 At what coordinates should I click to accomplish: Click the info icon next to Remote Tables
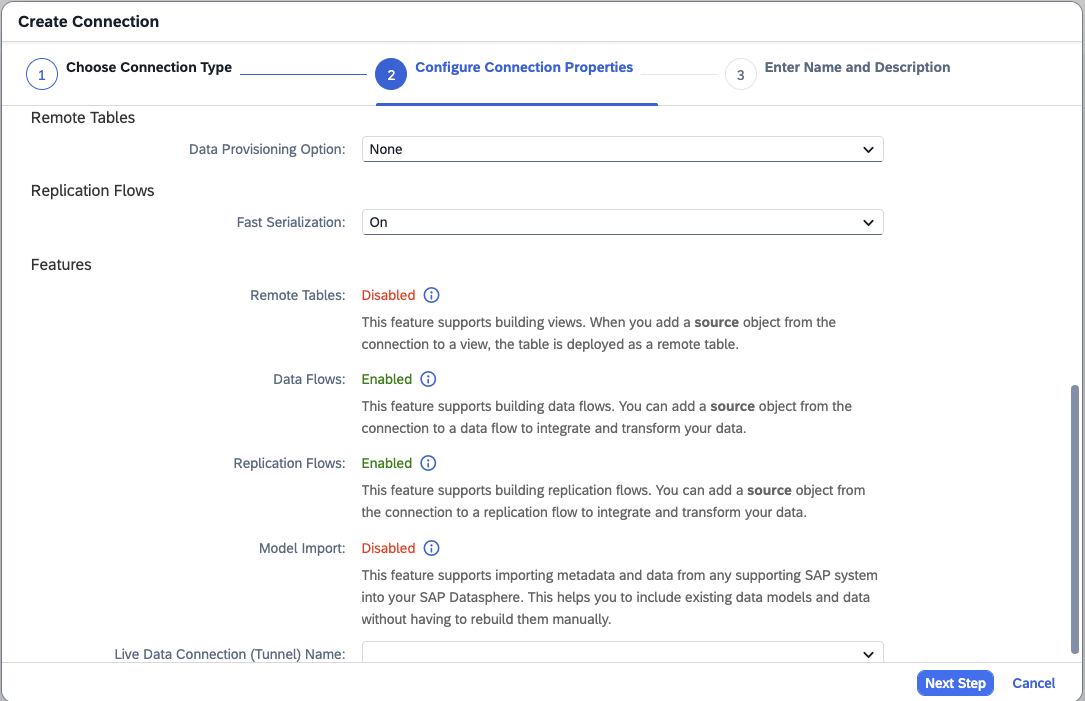pyautogui.click(x=431, y=295)
